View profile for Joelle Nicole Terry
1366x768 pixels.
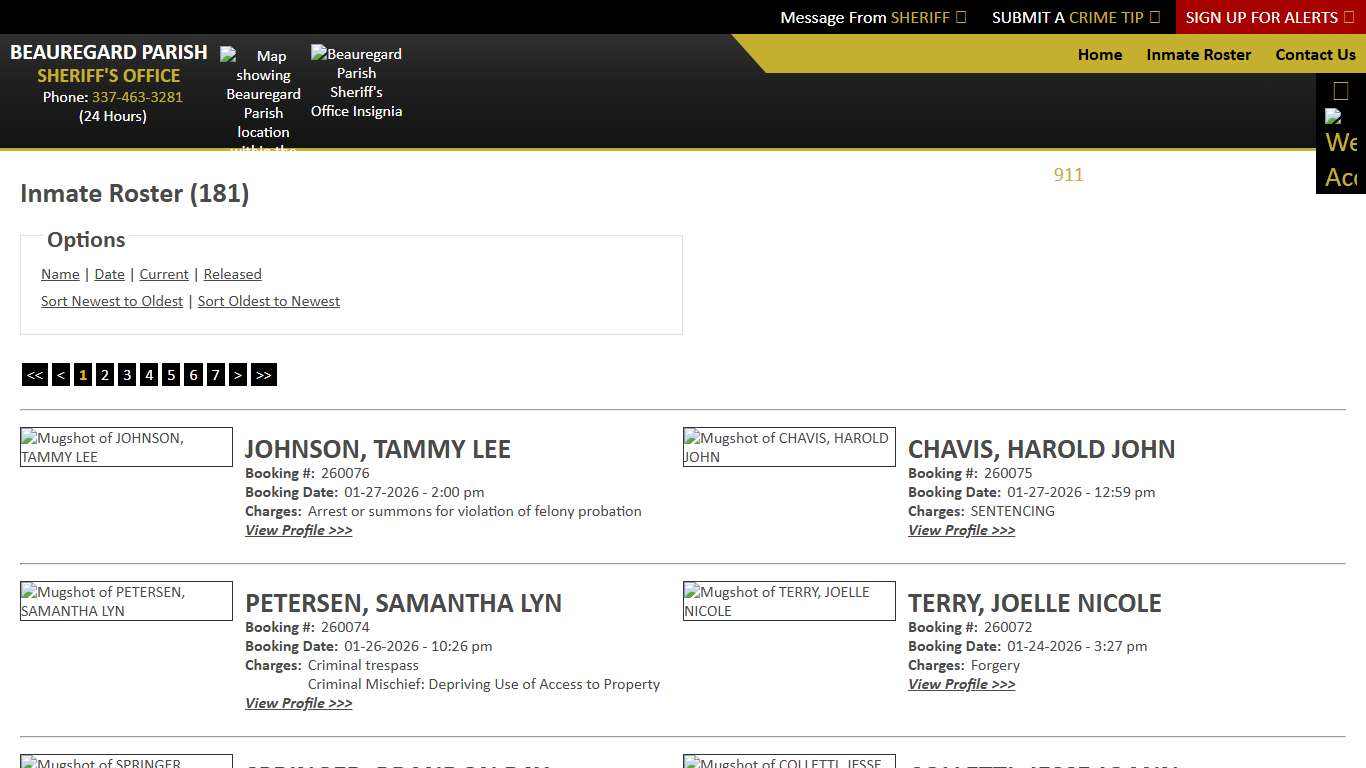961,684
